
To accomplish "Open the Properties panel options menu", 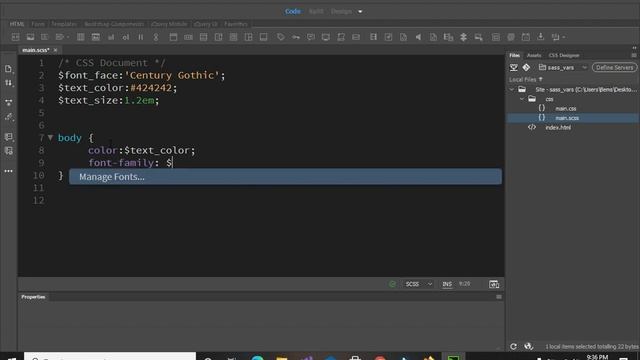I will click(x=499, y=297).
